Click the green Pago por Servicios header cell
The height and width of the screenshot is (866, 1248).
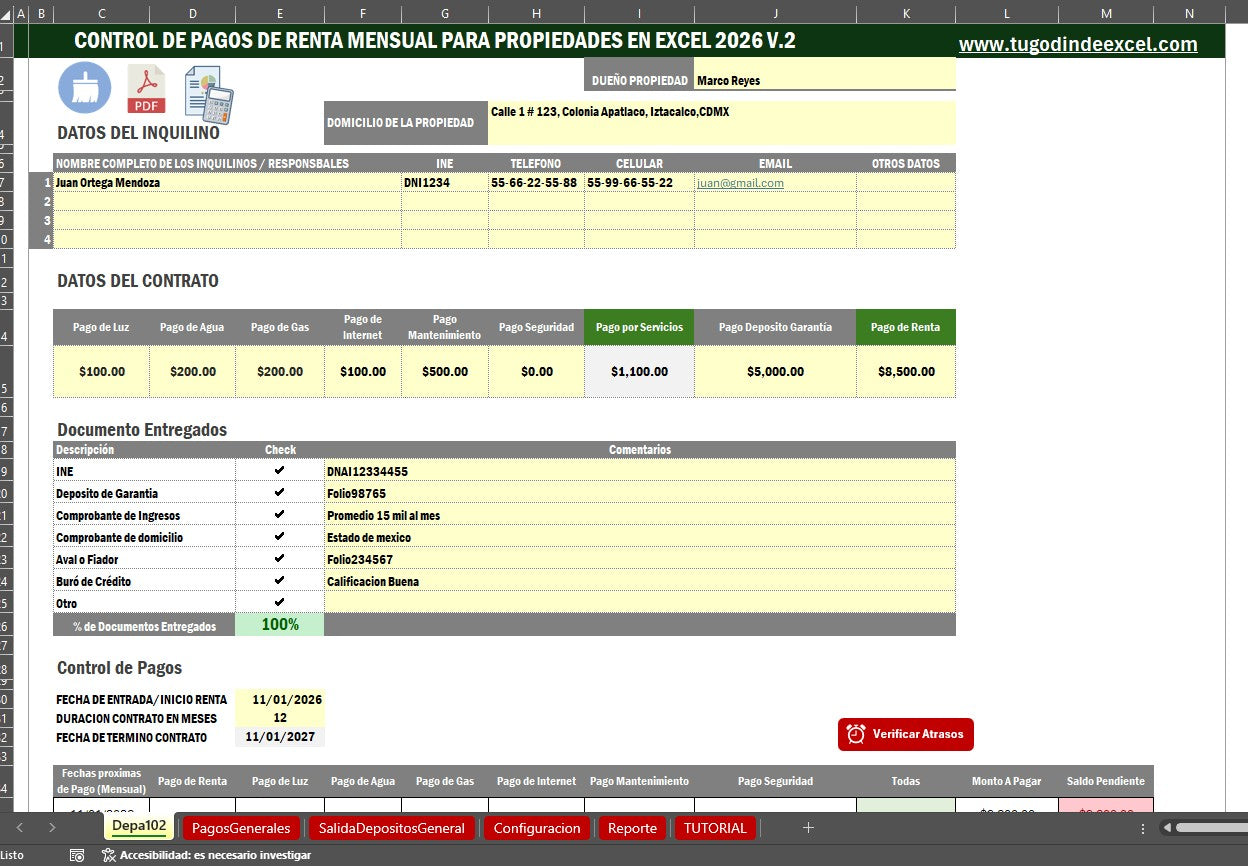639,327
